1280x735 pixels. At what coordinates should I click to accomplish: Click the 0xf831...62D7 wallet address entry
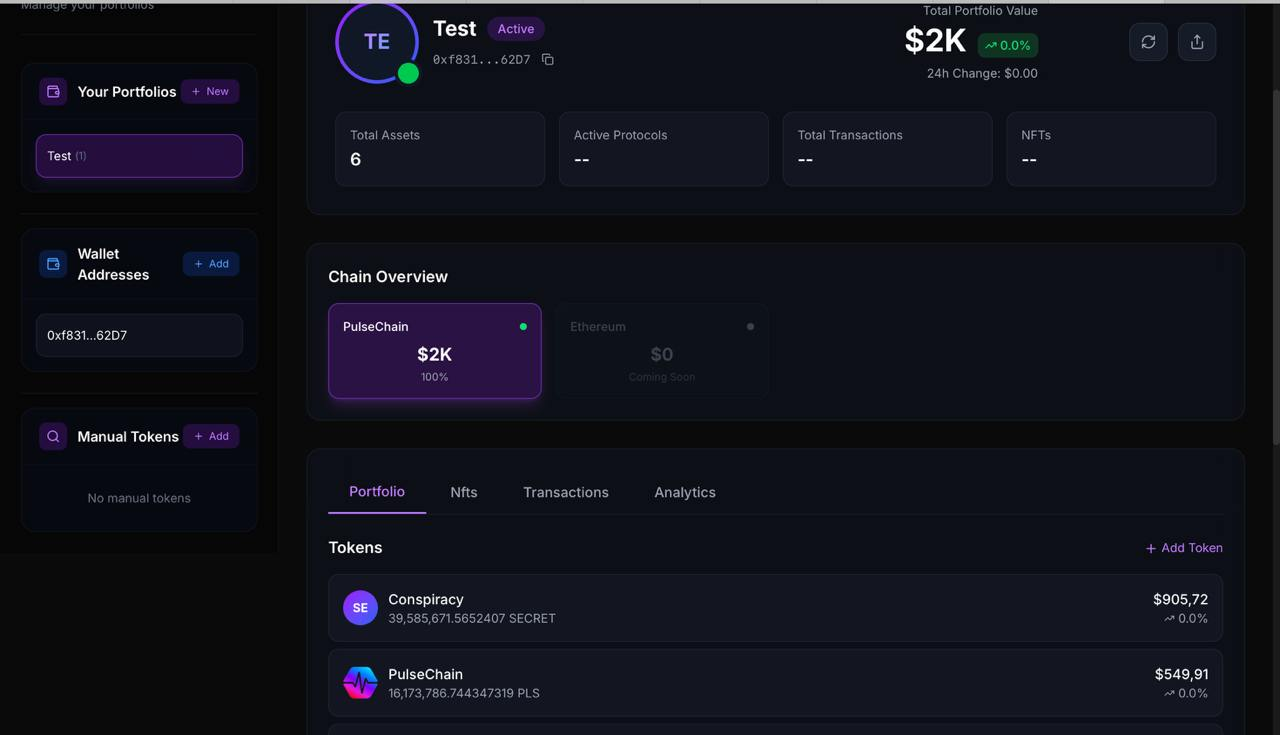[139, 335]
